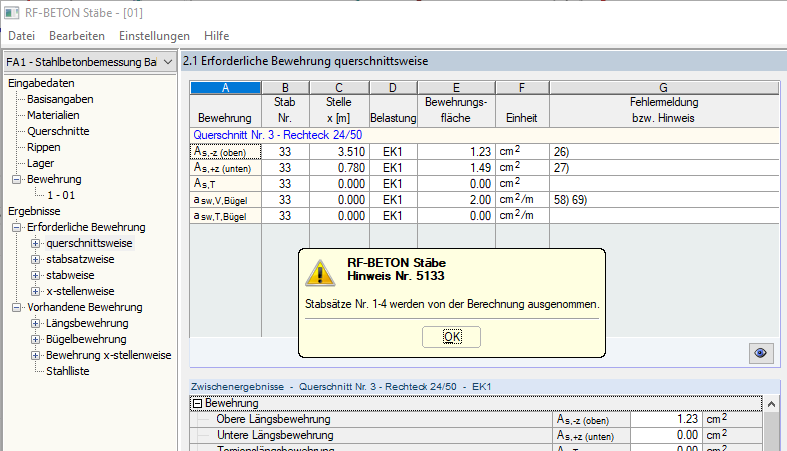Select the stabweise results item

[70, 275]
